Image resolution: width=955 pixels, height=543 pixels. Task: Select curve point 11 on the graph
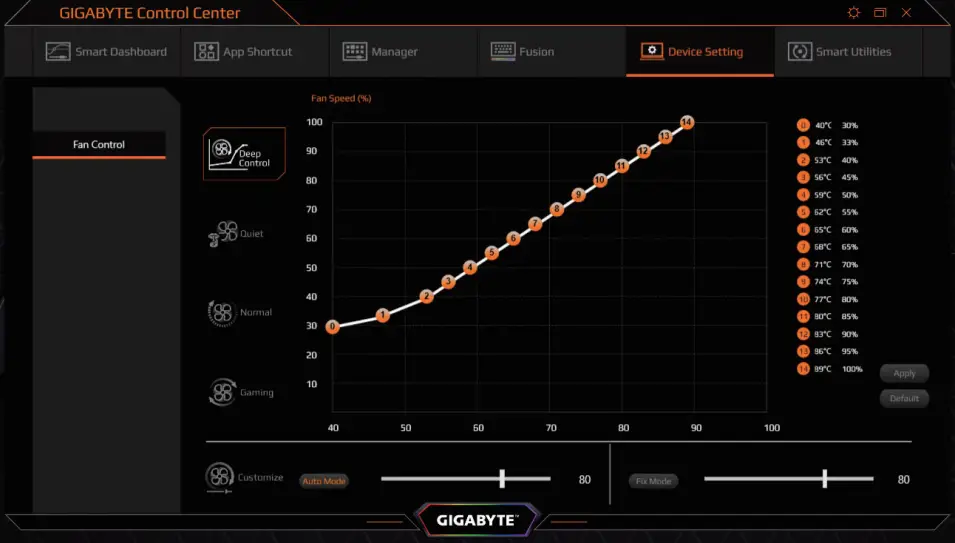coord(621,166)
